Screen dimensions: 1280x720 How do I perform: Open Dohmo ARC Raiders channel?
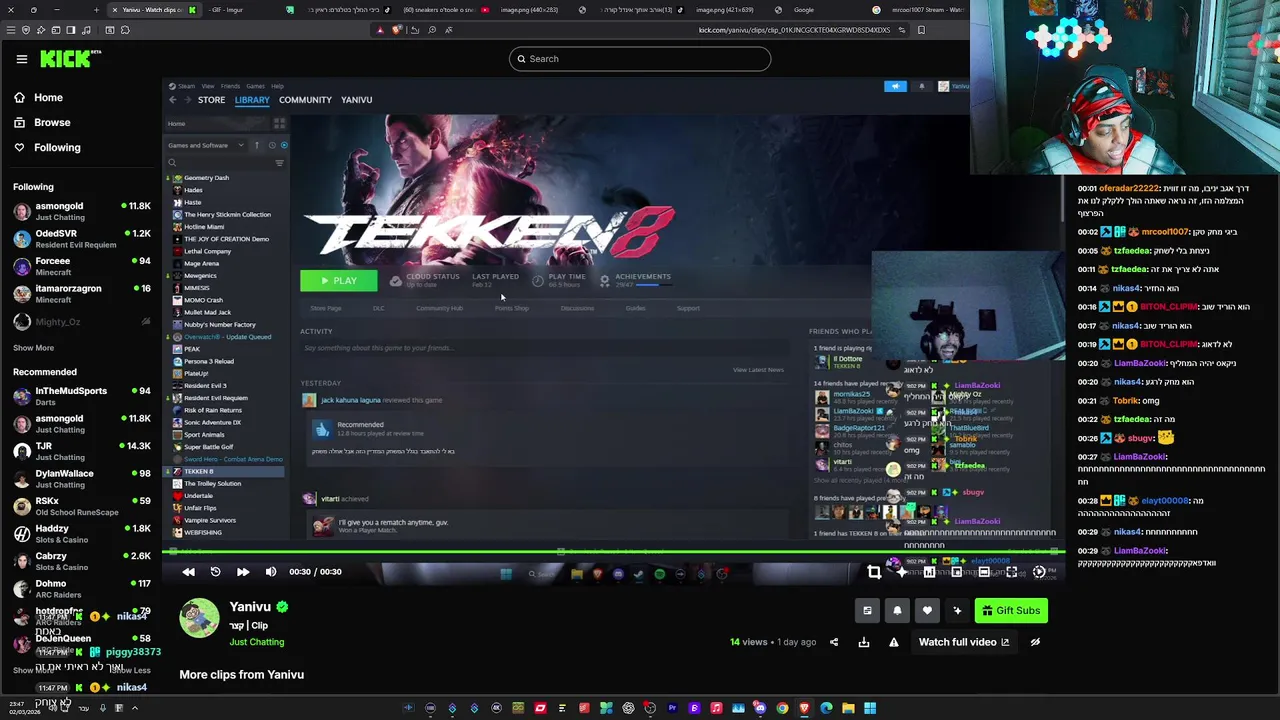82,589
